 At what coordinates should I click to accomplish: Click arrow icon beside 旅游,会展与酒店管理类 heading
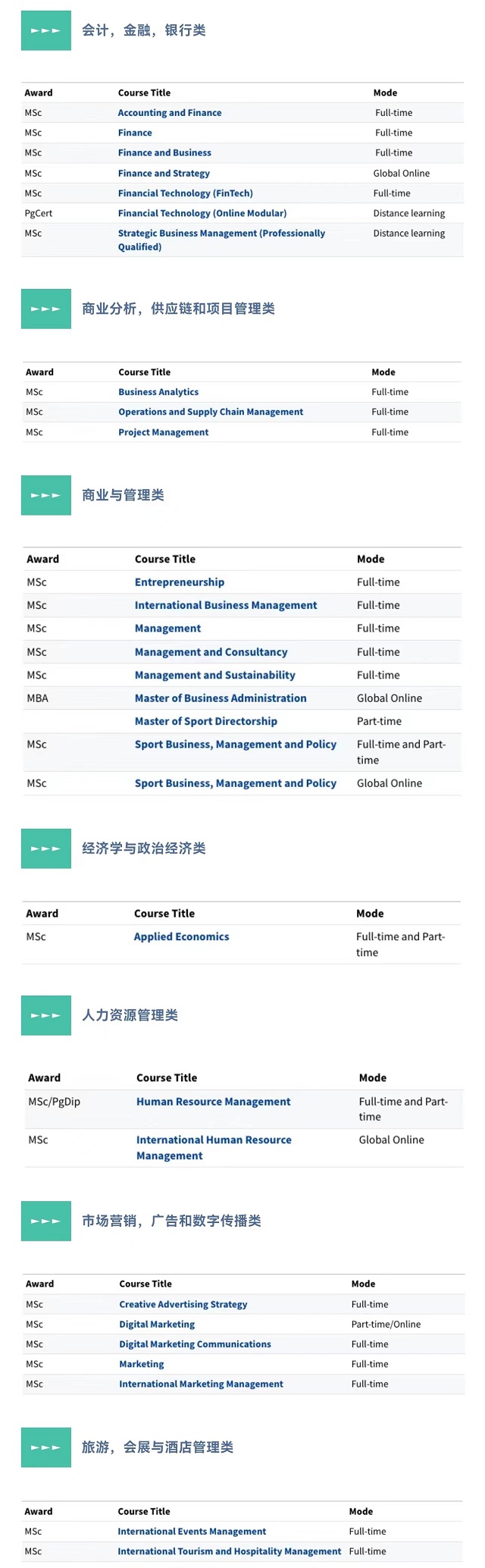coord(46,1447)
